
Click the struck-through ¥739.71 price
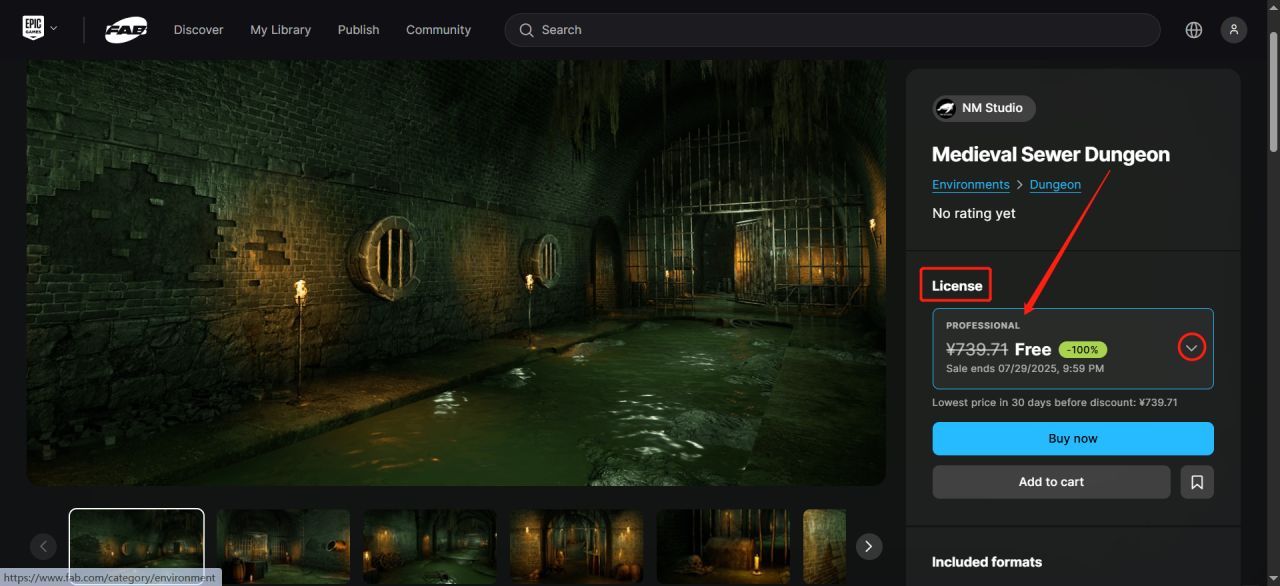977,349
